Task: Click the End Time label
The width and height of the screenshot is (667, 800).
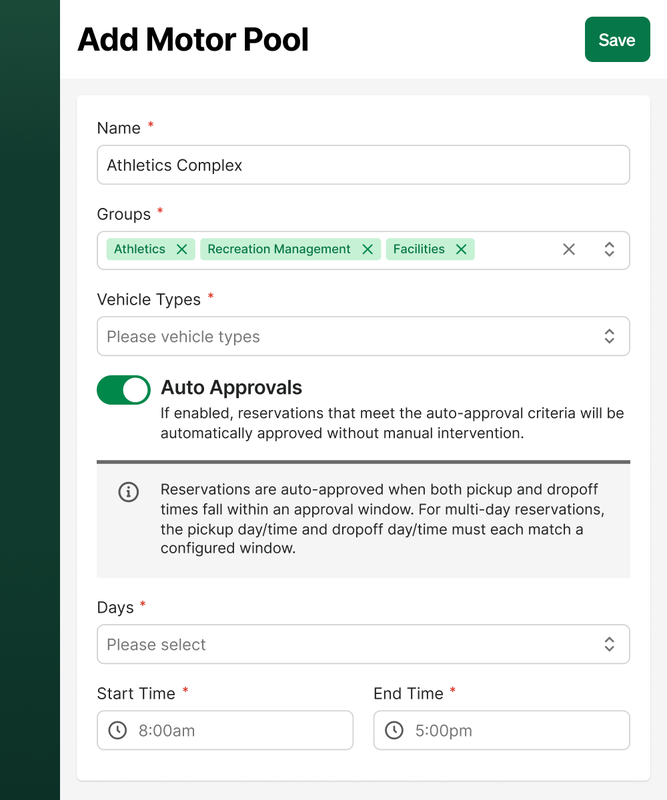Action: 408,693
